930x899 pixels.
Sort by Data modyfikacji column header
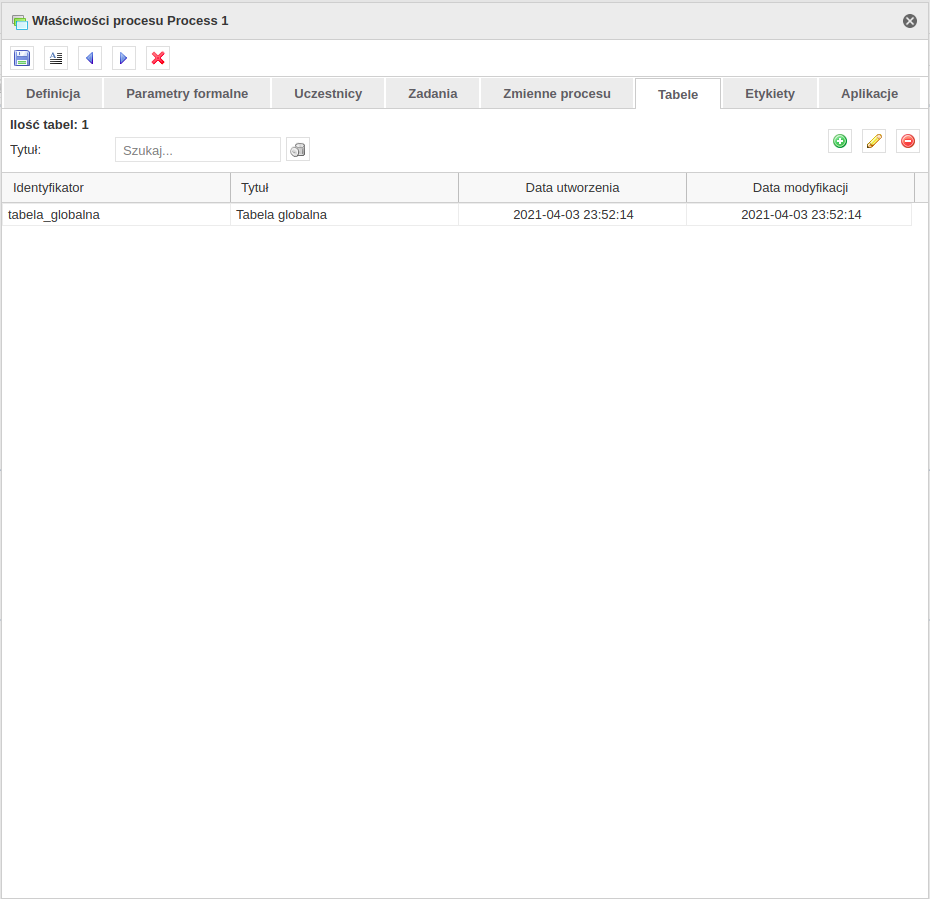point(800,188)
